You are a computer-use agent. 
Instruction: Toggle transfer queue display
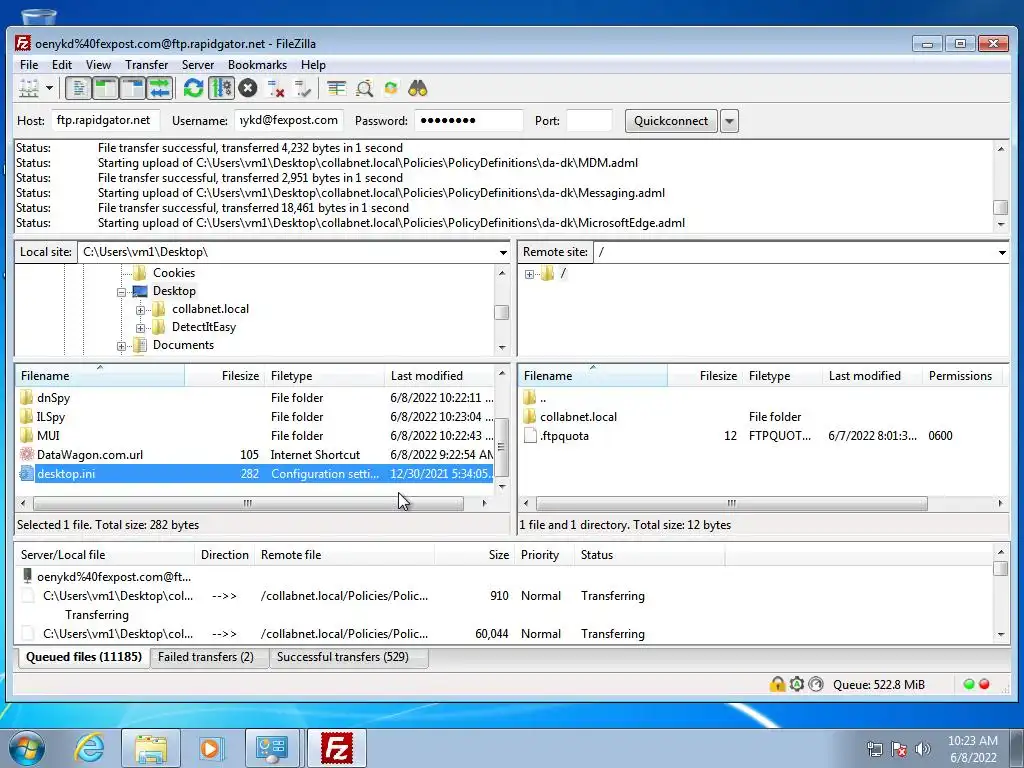point(159,88)
